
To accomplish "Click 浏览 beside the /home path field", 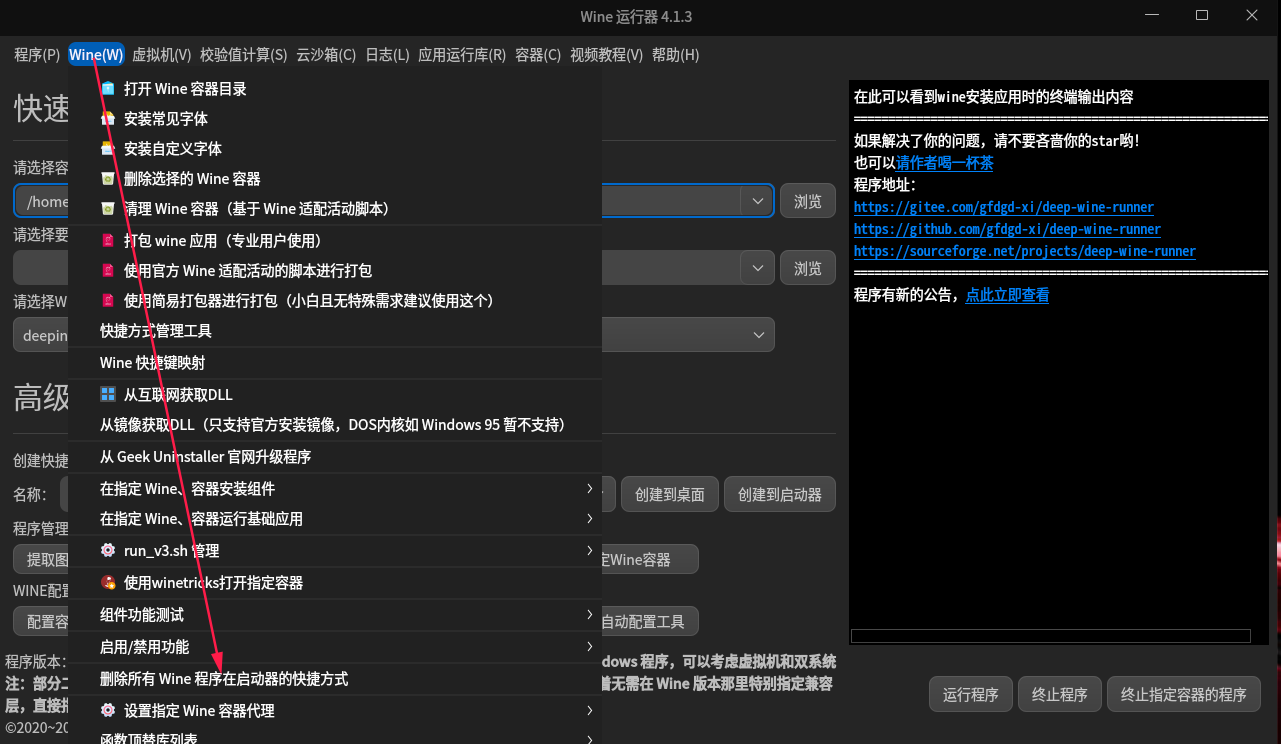I will tap(808, 201).
